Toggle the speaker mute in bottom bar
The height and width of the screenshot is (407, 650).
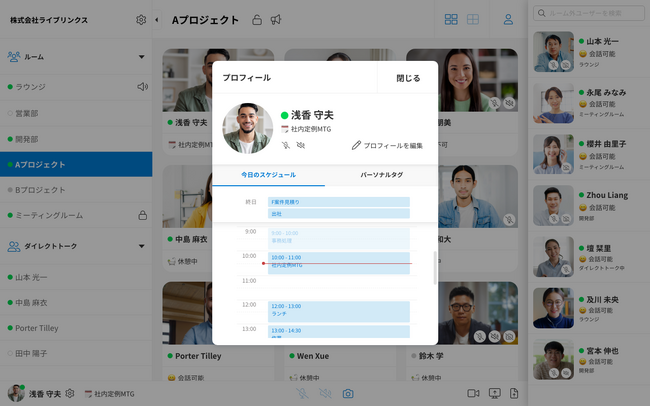[325, 394]
